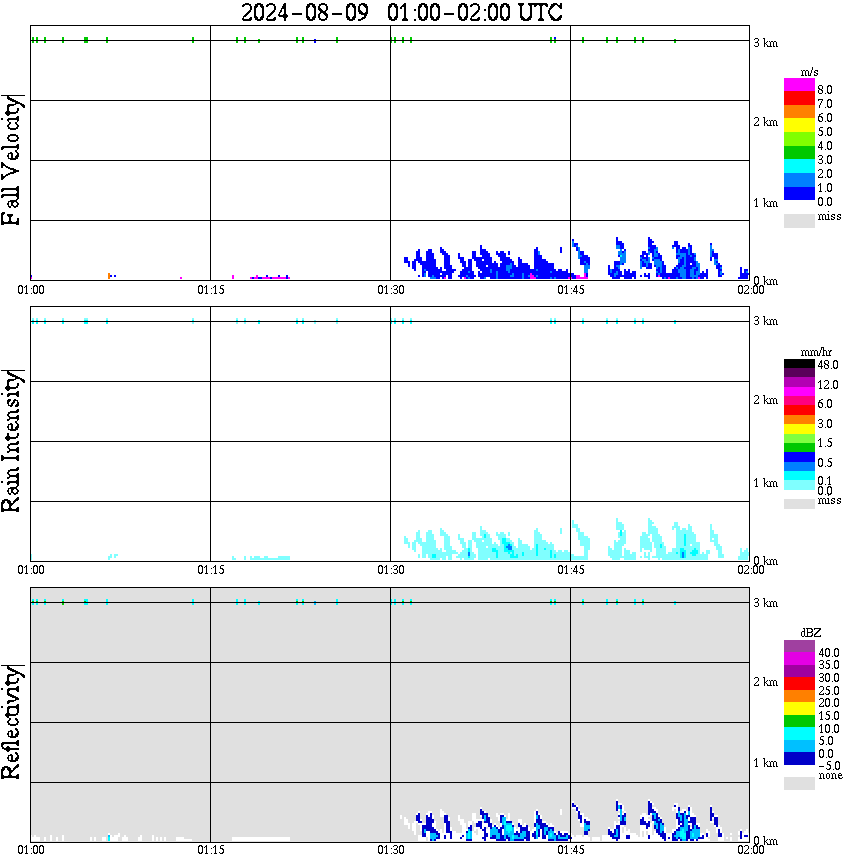
Task: Click the 25.0 red swatch in dBZ legend
Action: pyautogui.click(x=799, y=684)
